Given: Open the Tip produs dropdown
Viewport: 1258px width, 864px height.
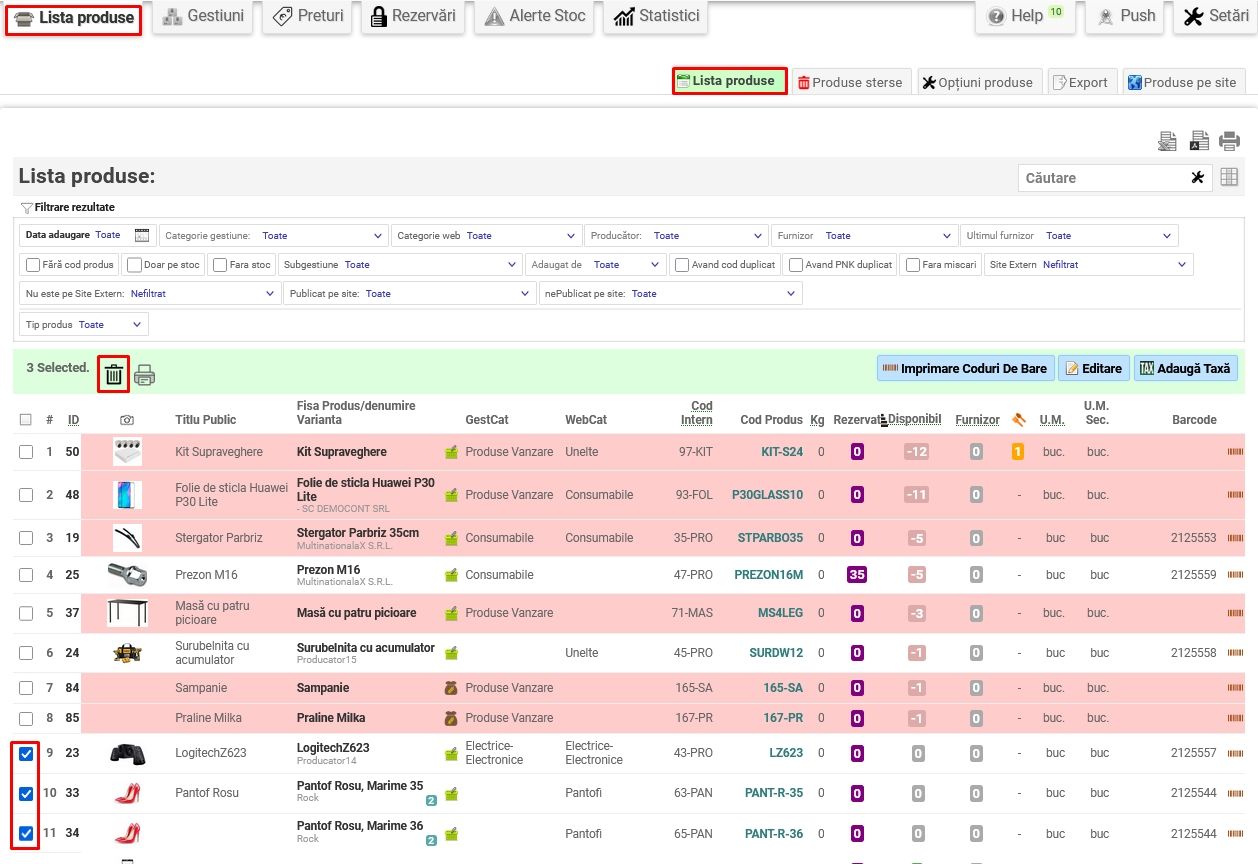Looking at the screenshot, I should point(84,325).
